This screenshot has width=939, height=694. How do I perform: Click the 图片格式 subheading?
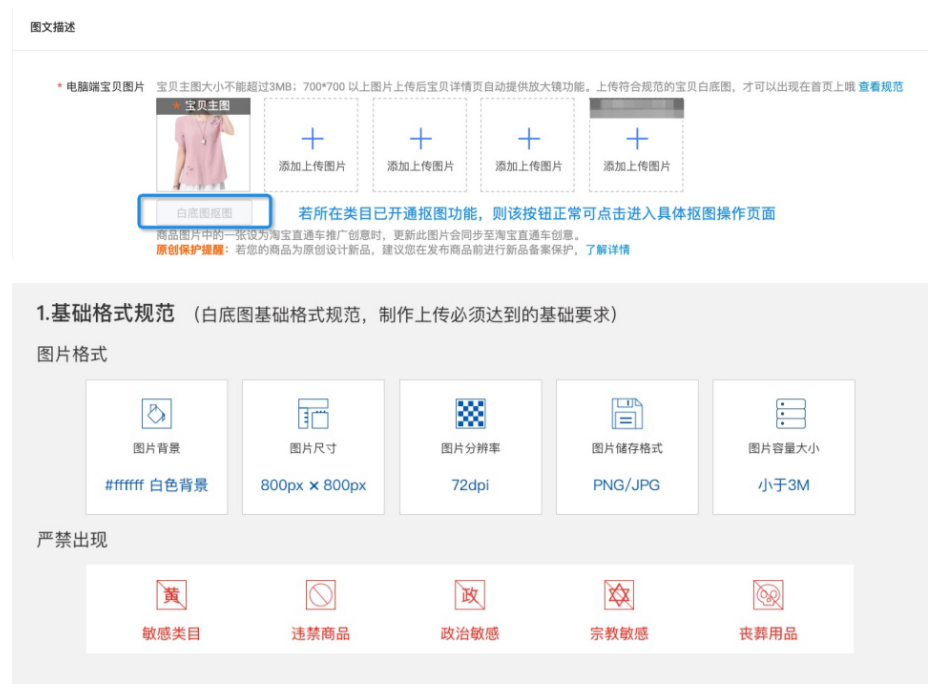(x=72, y=354)
